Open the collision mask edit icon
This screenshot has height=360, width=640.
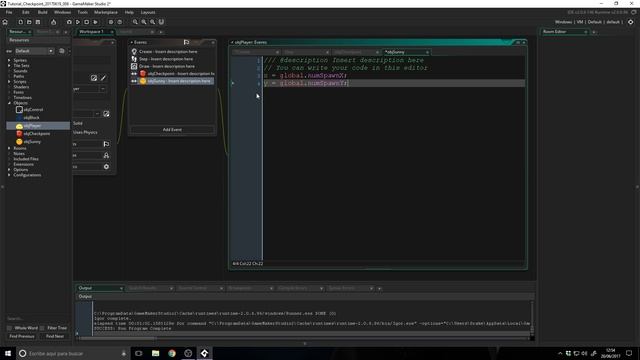click(107, 114)
